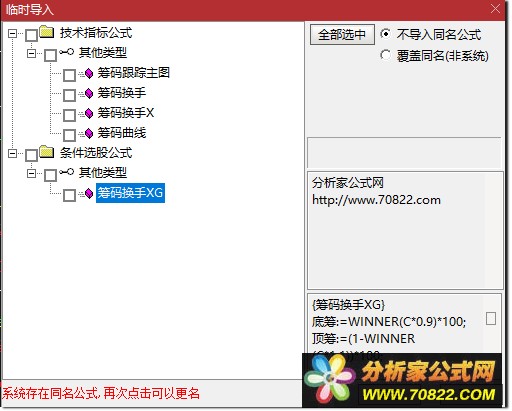Click the purple diamond icon of 筹码换手X
Viewport: 512px width, 411px height.
click(x=89, y=113)
